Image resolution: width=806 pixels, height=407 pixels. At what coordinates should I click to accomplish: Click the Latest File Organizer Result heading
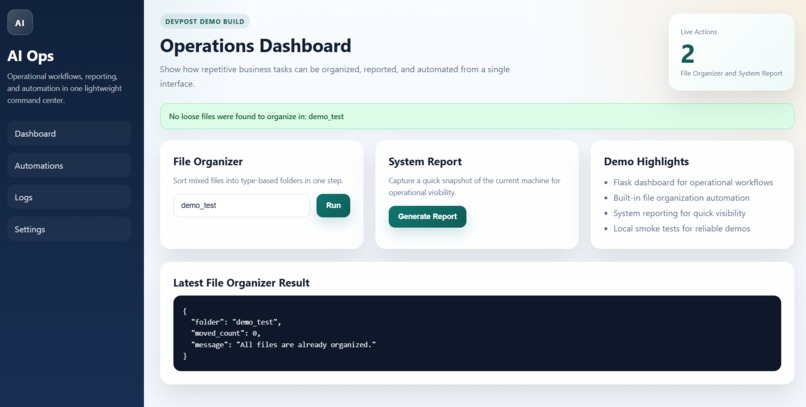pyautogui.click(x=241, y=283)
